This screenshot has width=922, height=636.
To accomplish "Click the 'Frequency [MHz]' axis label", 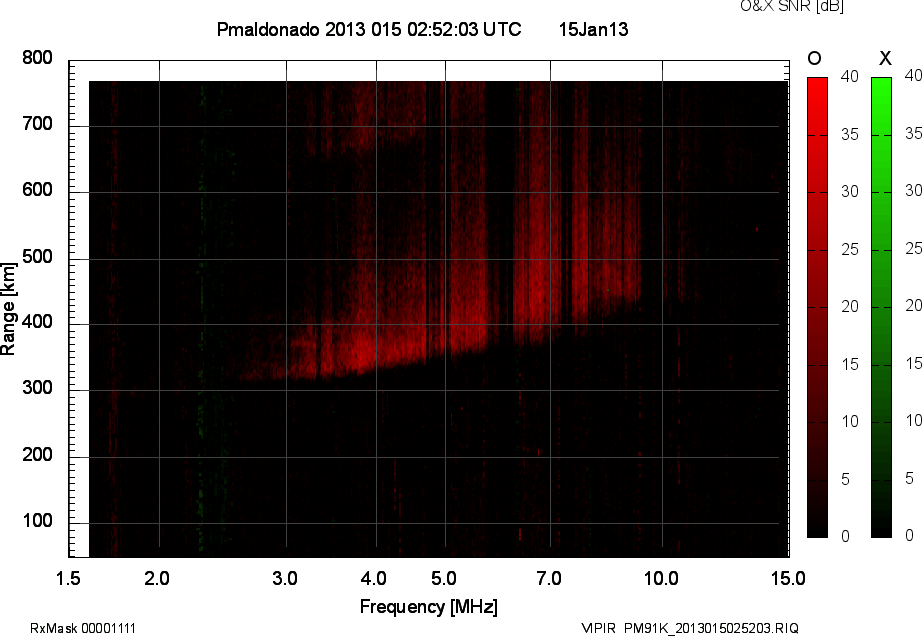I will [x=429, y=607].
